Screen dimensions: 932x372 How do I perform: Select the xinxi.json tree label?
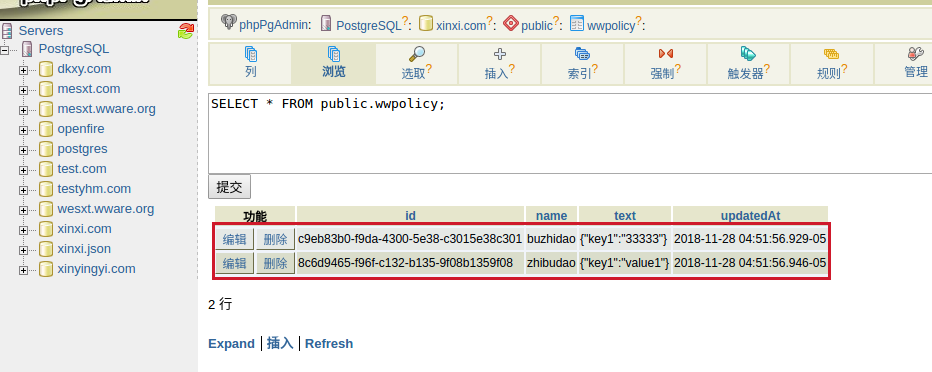pyautogui.click(x=84, y=249)
